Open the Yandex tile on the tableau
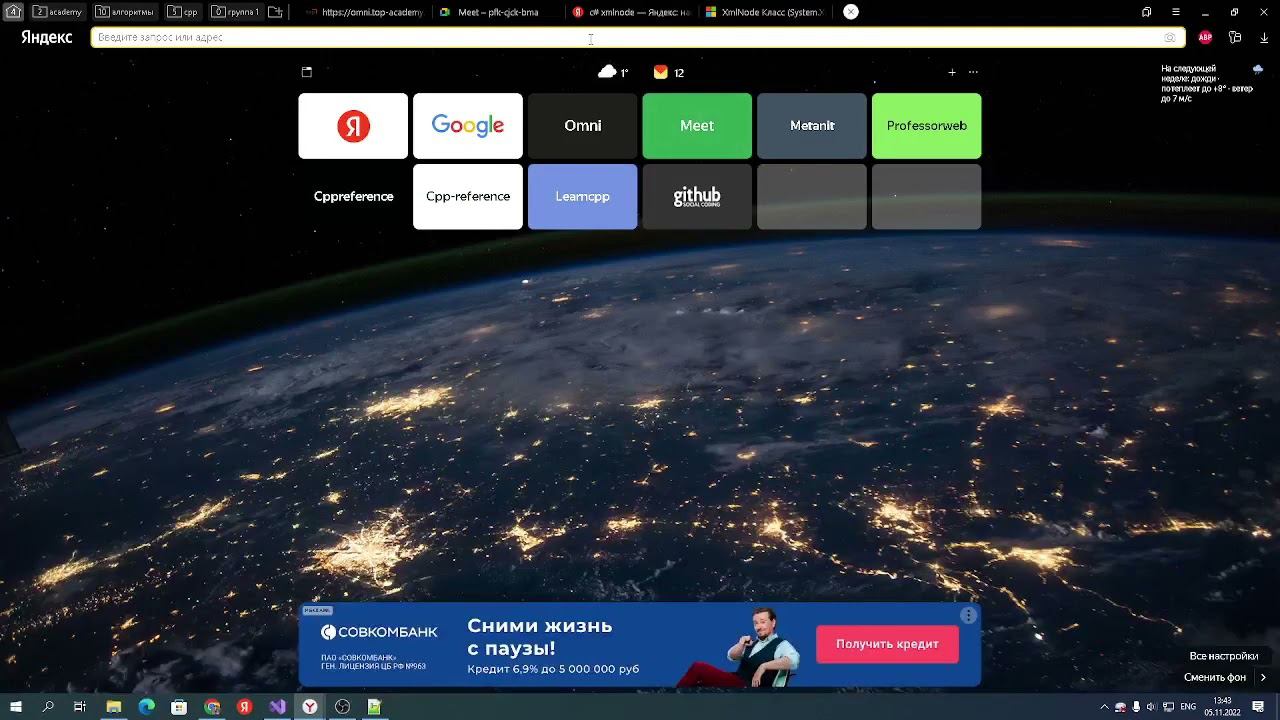 click(353, 126)
